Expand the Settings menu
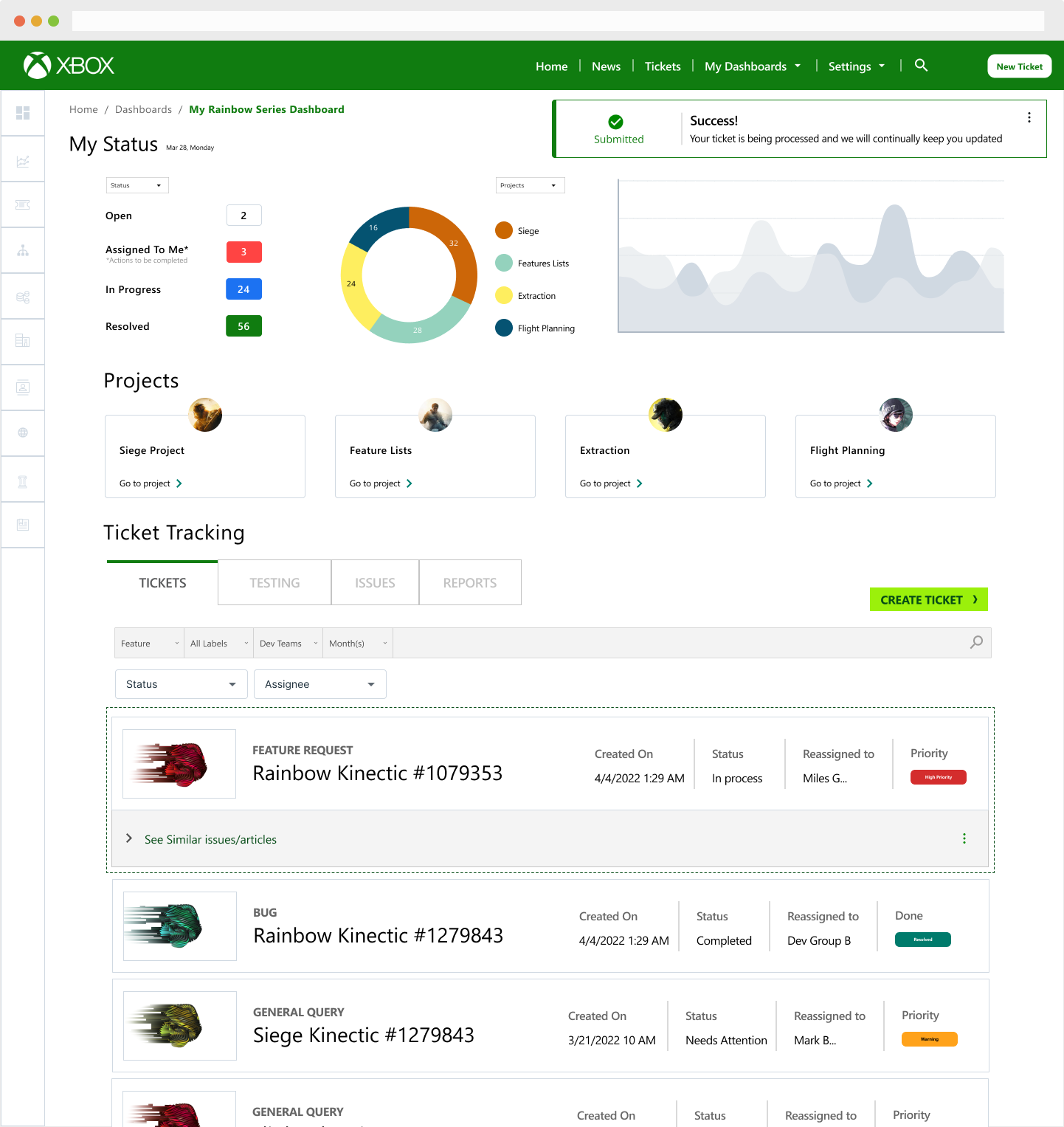This screenshot has width=1064, height=1127. point(857,66)
